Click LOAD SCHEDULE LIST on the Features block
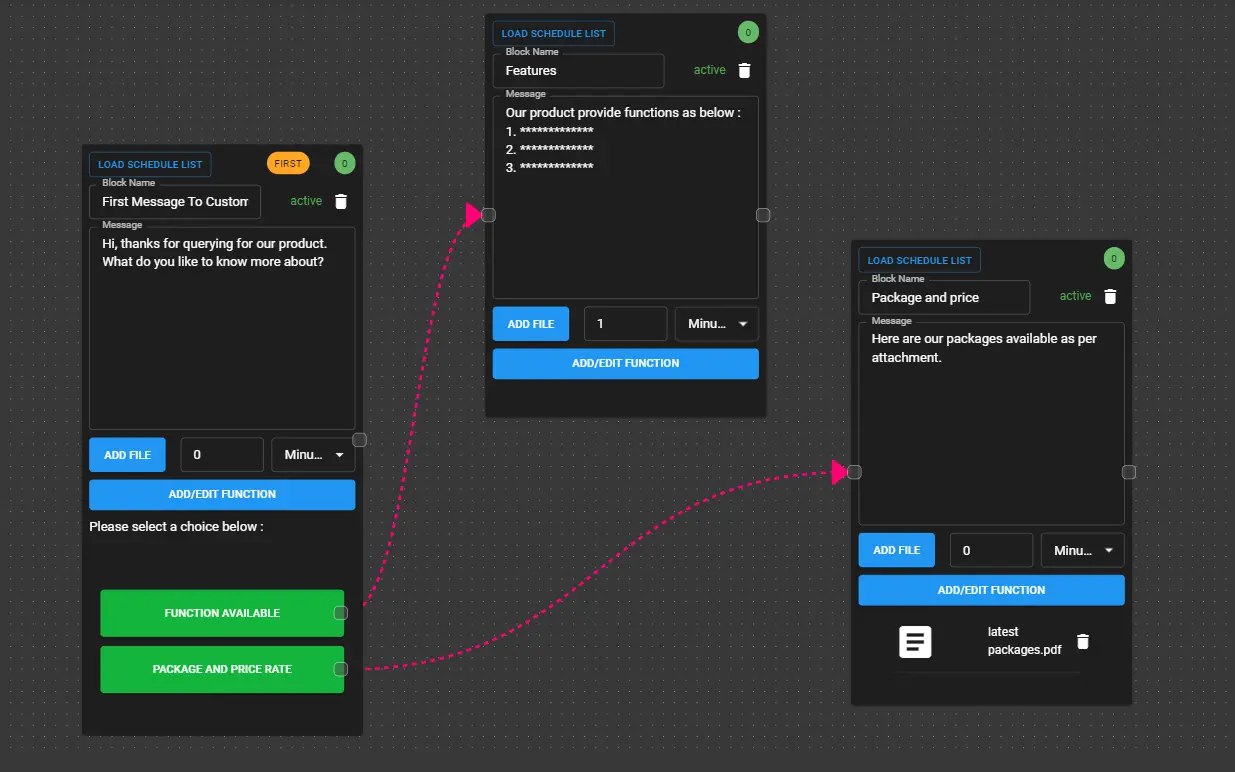The image size is (1235, 772). click(x=552, y=32)
